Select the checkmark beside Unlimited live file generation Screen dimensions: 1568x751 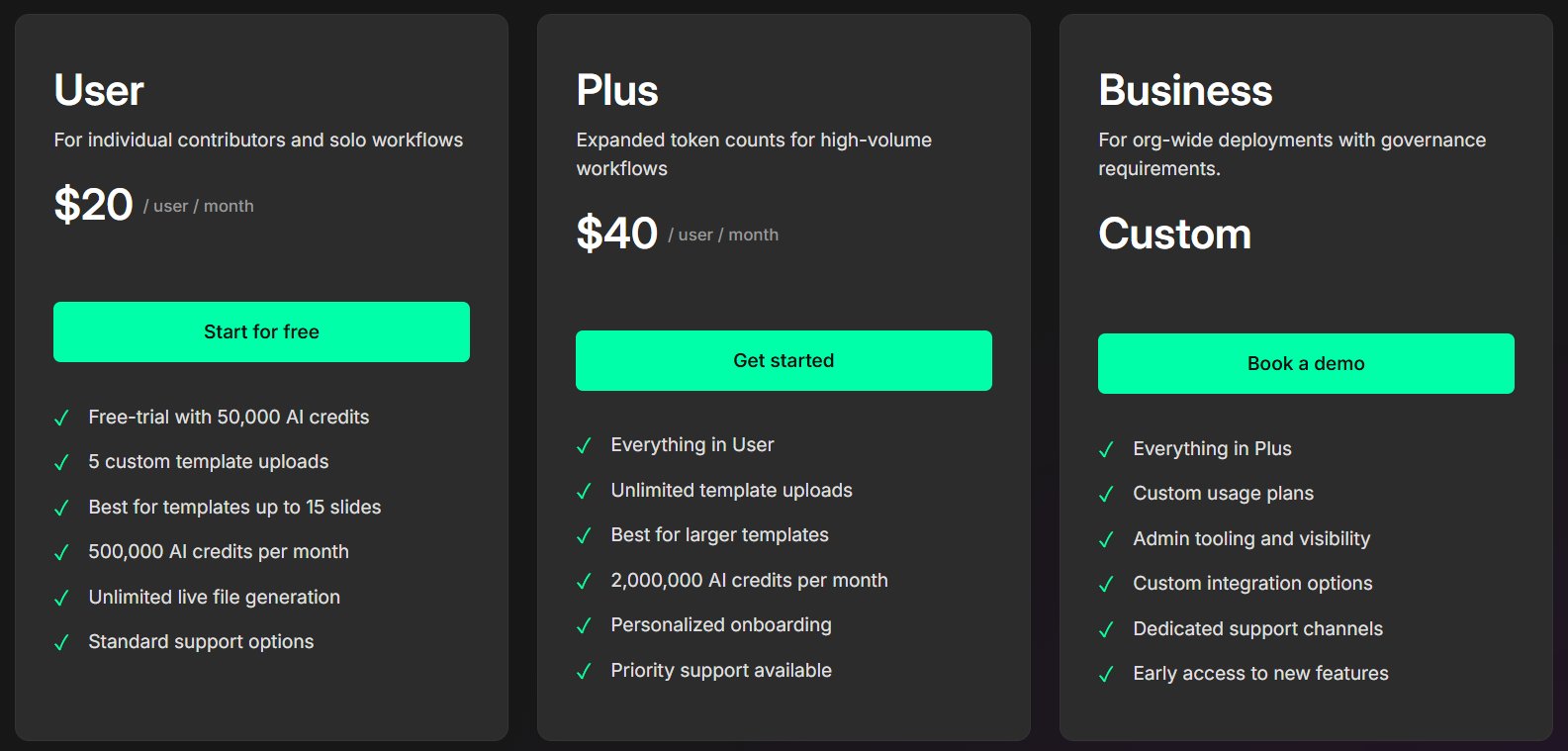pos(61,598)
